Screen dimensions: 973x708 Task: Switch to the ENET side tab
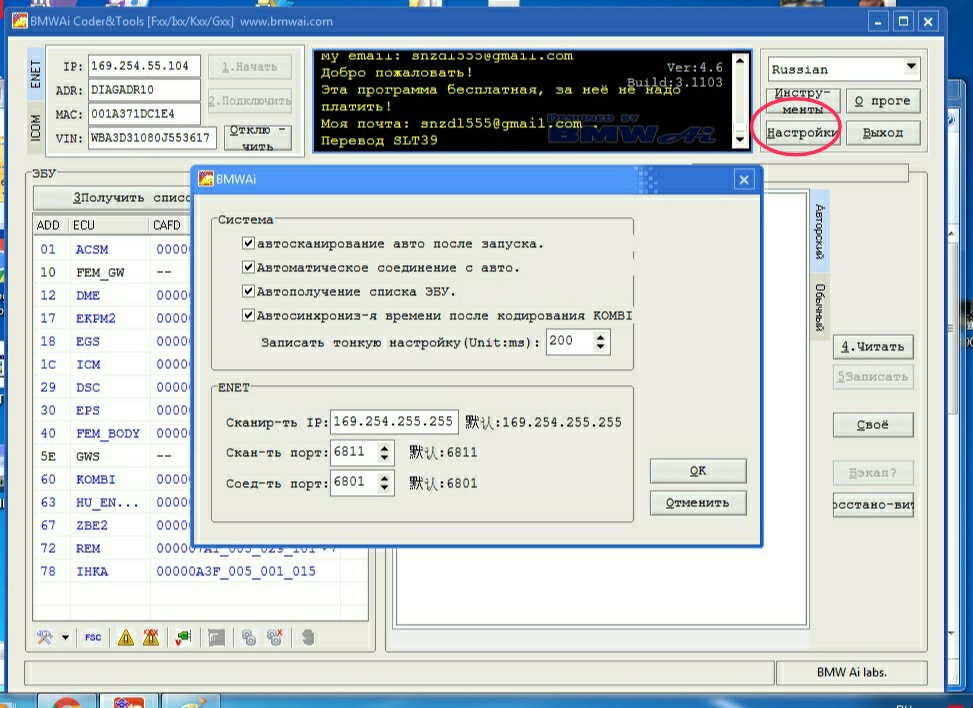tap(35, 74)
